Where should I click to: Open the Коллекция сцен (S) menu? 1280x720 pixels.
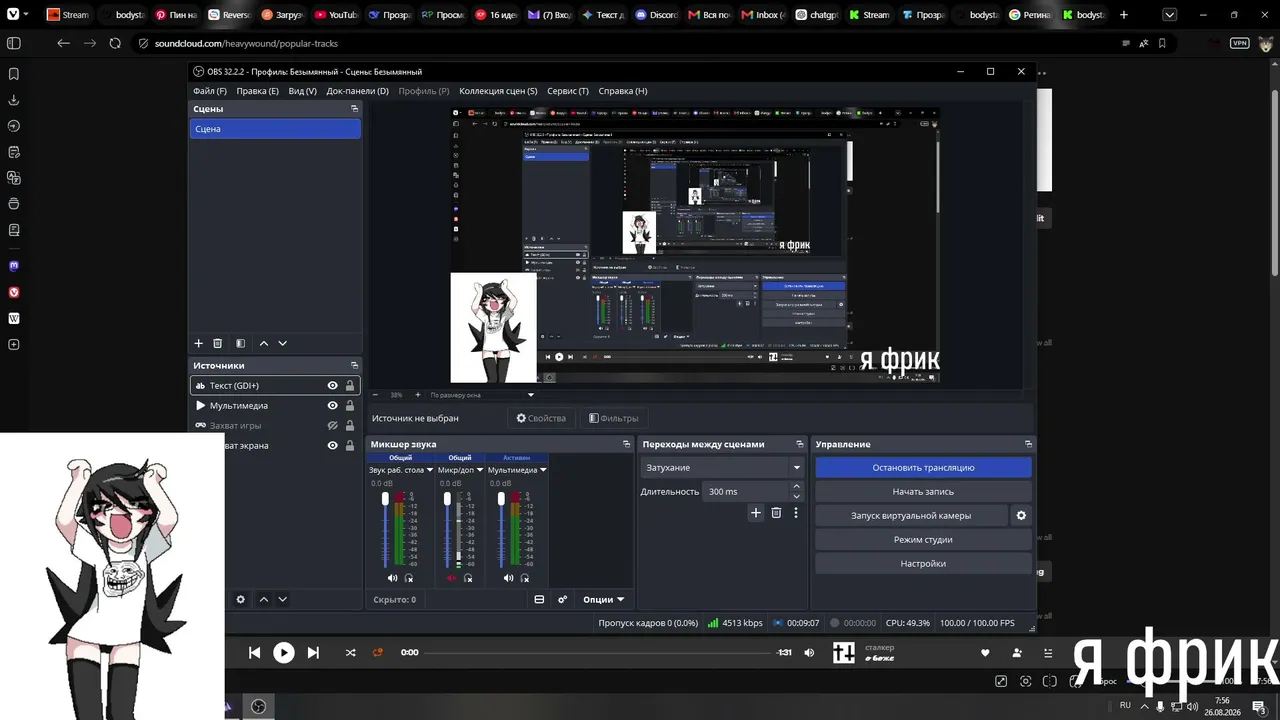coord(498,91)
